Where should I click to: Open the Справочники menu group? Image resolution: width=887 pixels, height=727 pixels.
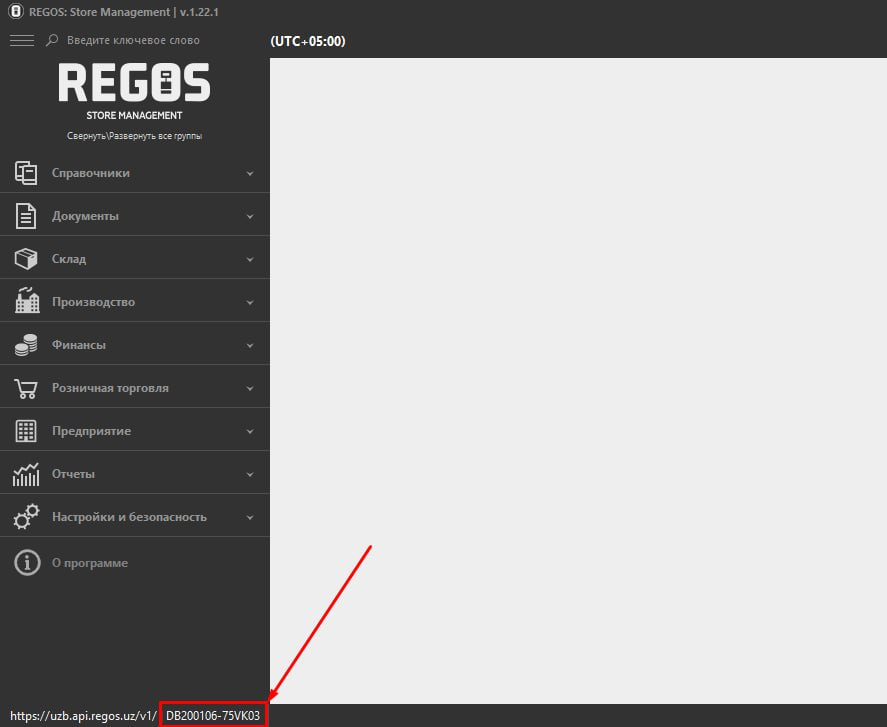click(x=135, y=173)
